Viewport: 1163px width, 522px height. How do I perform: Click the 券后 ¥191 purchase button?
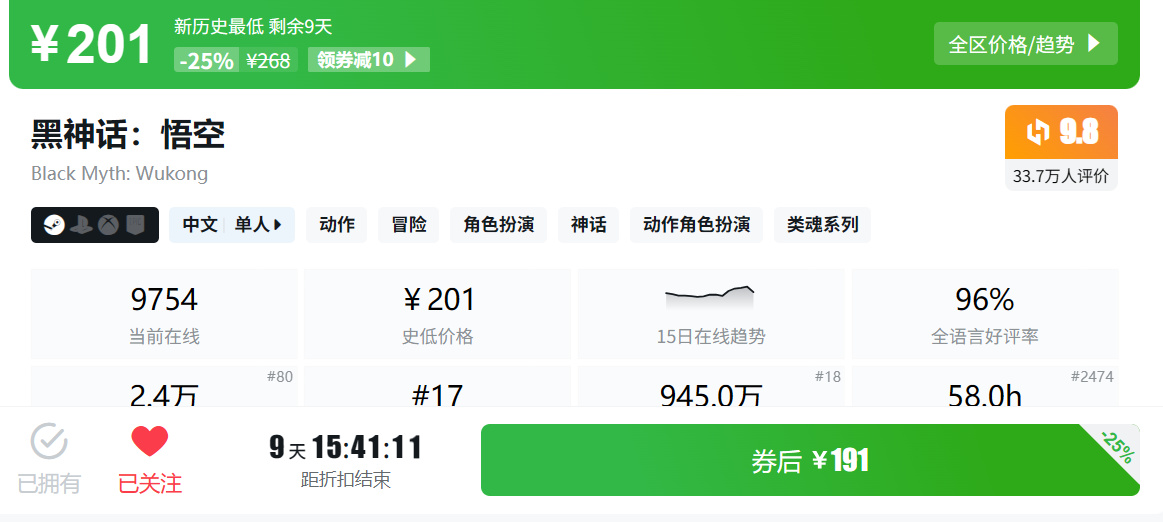pyautogui.click(x=810, y=460)
